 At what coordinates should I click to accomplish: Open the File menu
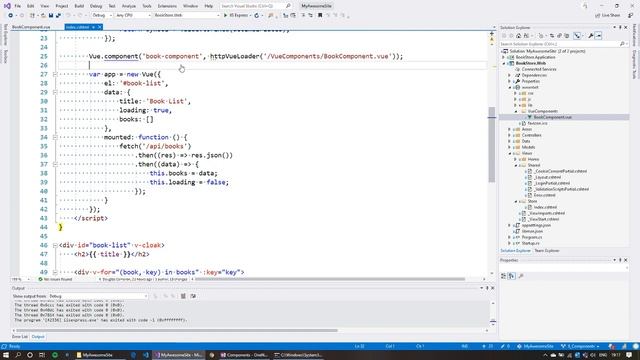coord(18,6)
